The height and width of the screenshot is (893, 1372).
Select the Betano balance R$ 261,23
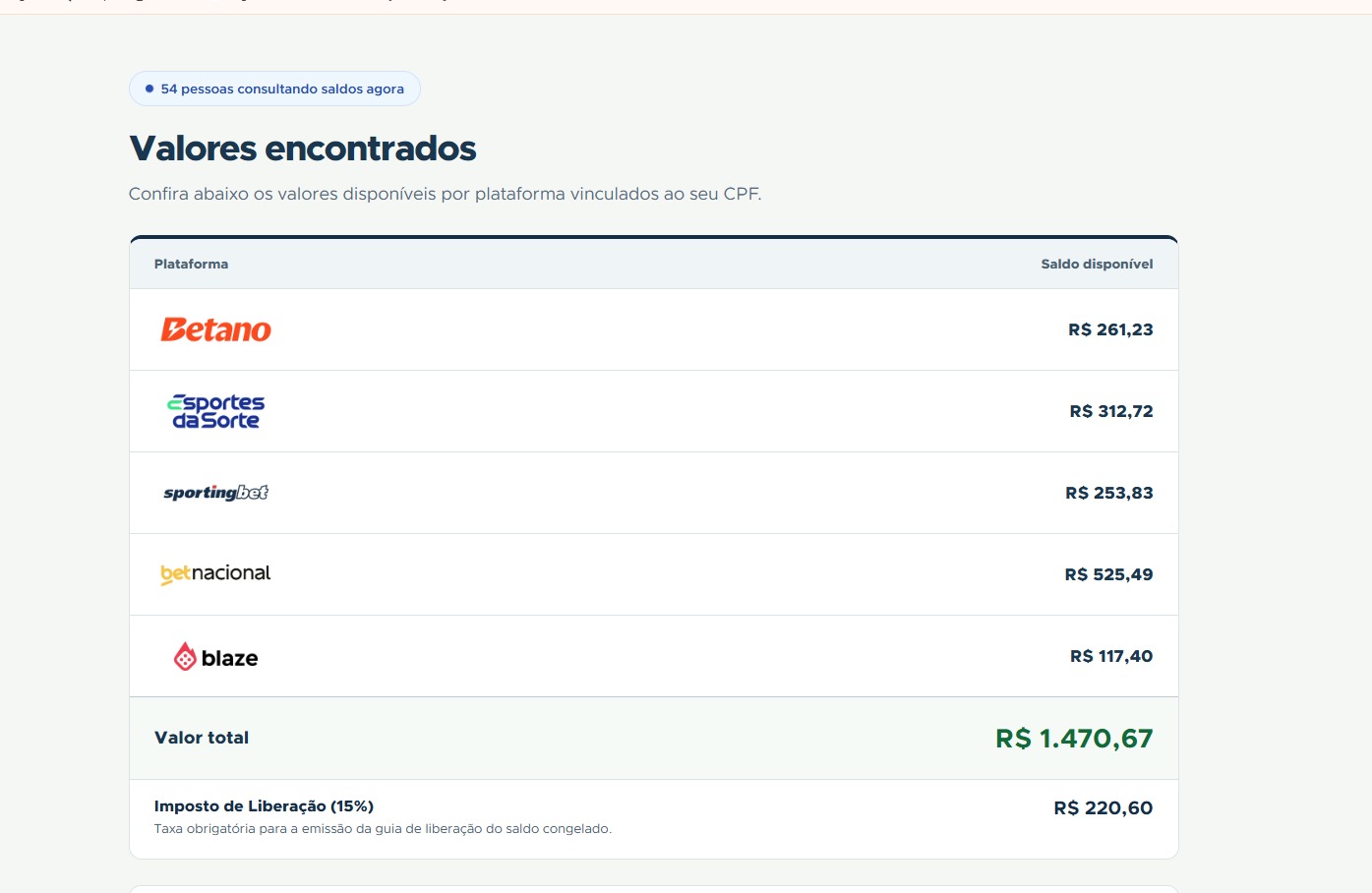point(1110,329)
